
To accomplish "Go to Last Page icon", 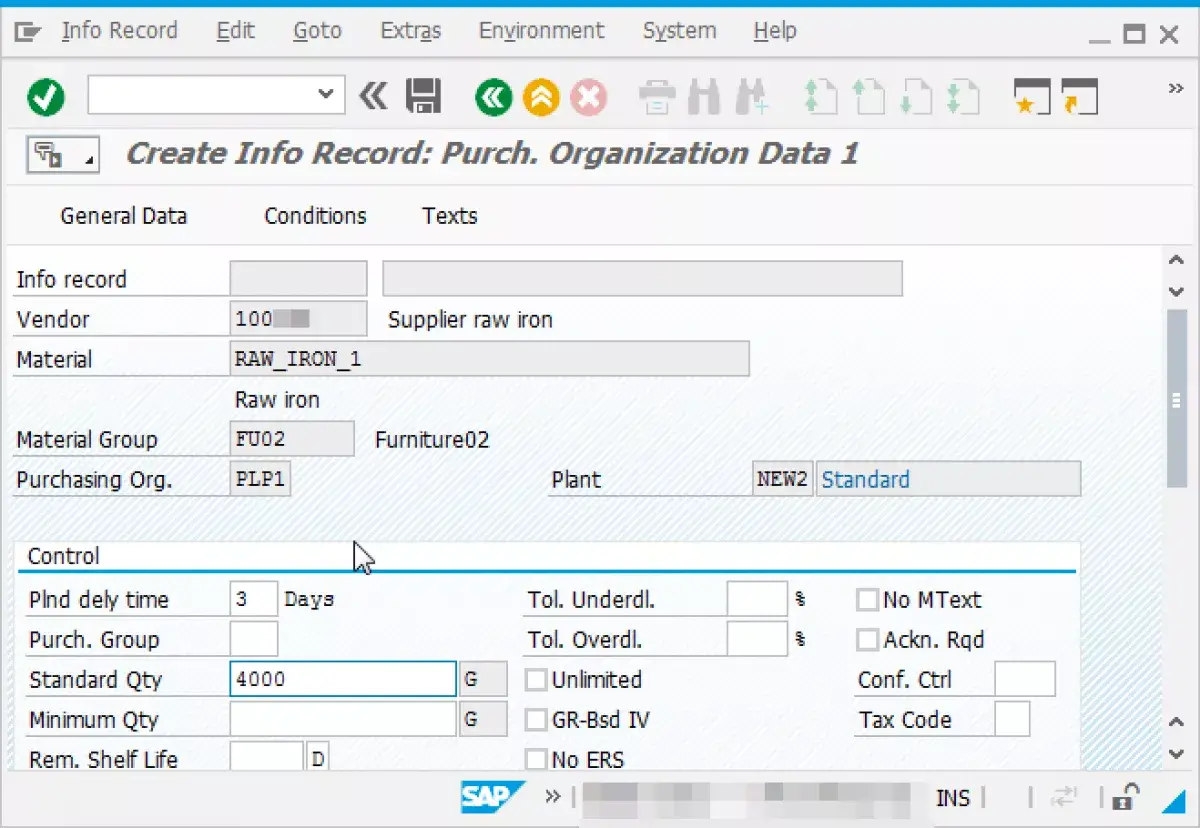I will pyautogui.click(x=963, y=96).
